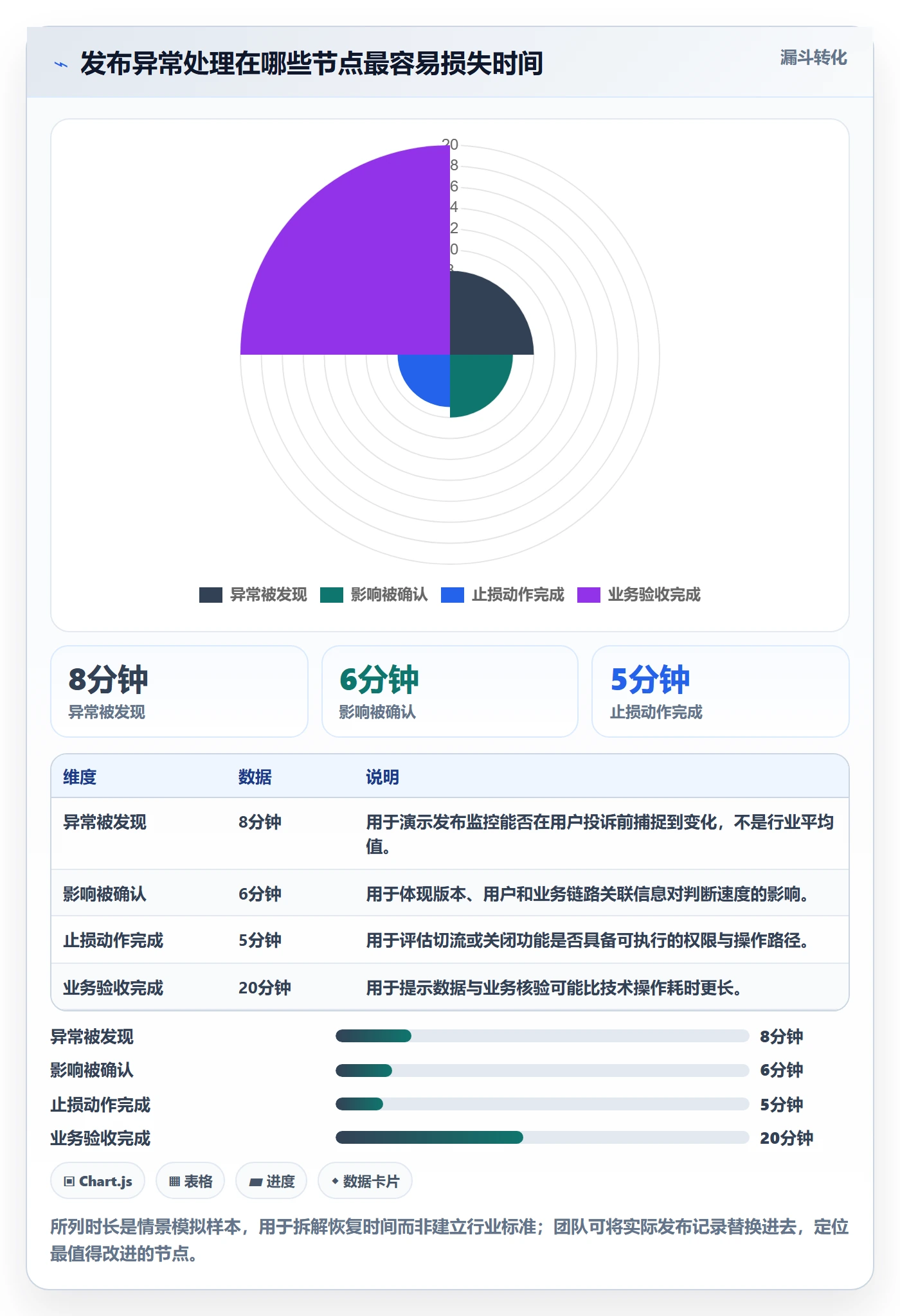This screenshot has height=1316, width=900.
Task: Click the 异常被发现 progress bar
Action: (542, 1036)
